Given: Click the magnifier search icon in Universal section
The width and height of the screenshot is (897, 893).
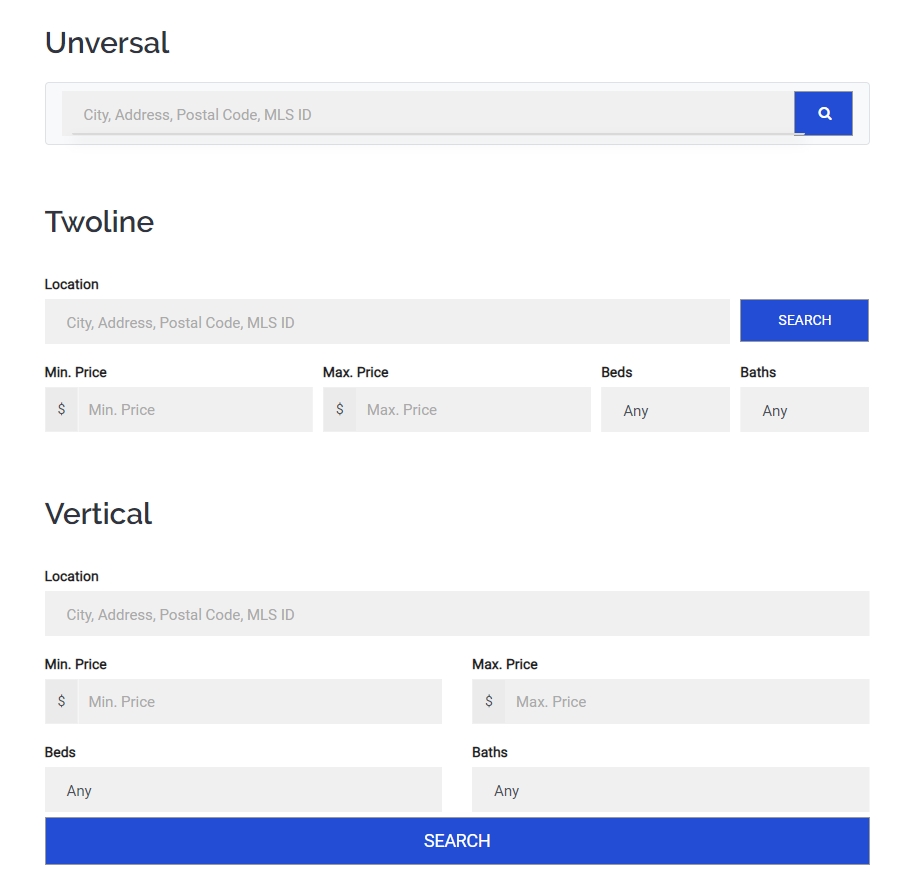Looking at the screenshot, I should click(x=823, y=114).
